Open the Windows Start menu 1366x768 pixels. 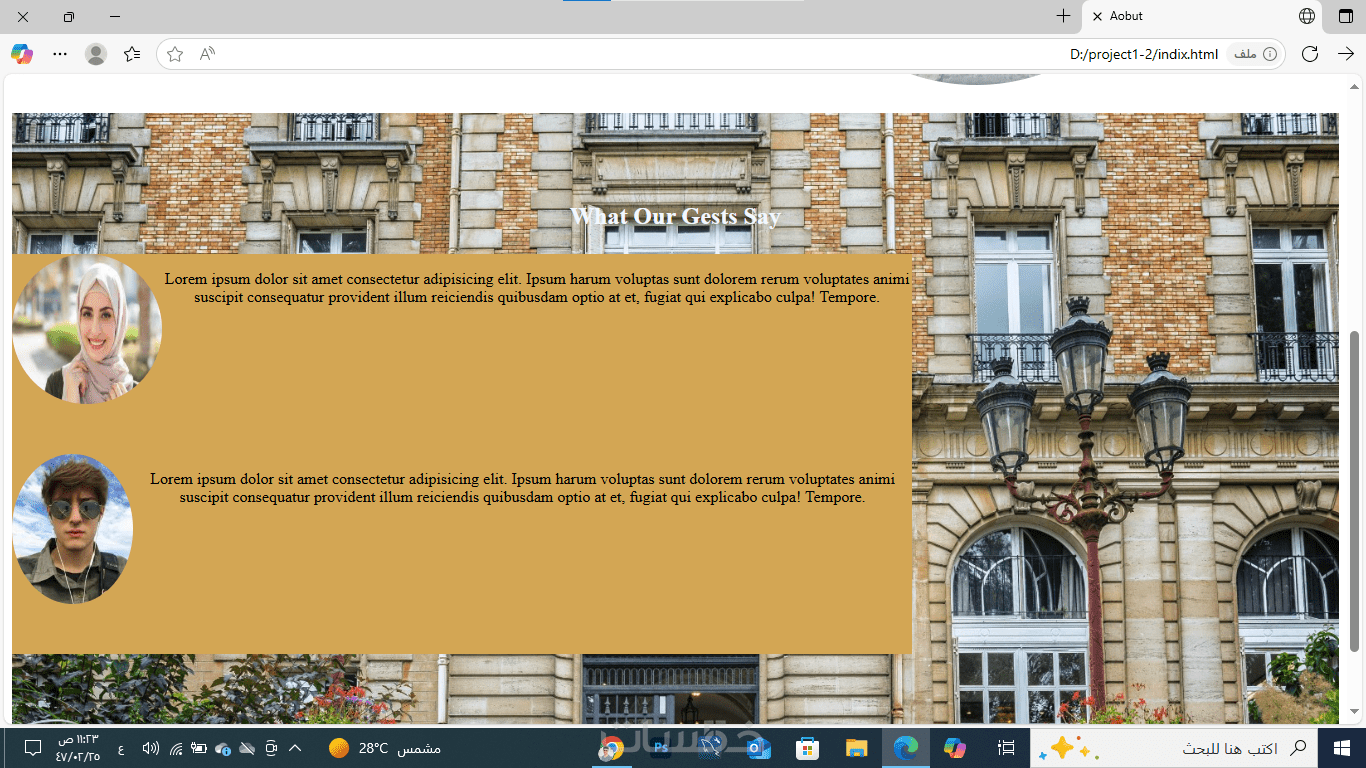(1342, 748)
